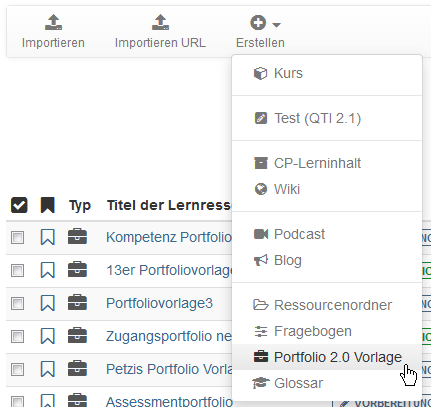The height and width of the screenshot is (407, 431).
Task: Check the box for Kompetenz Portfolio
Action: (x=17, y=238)
